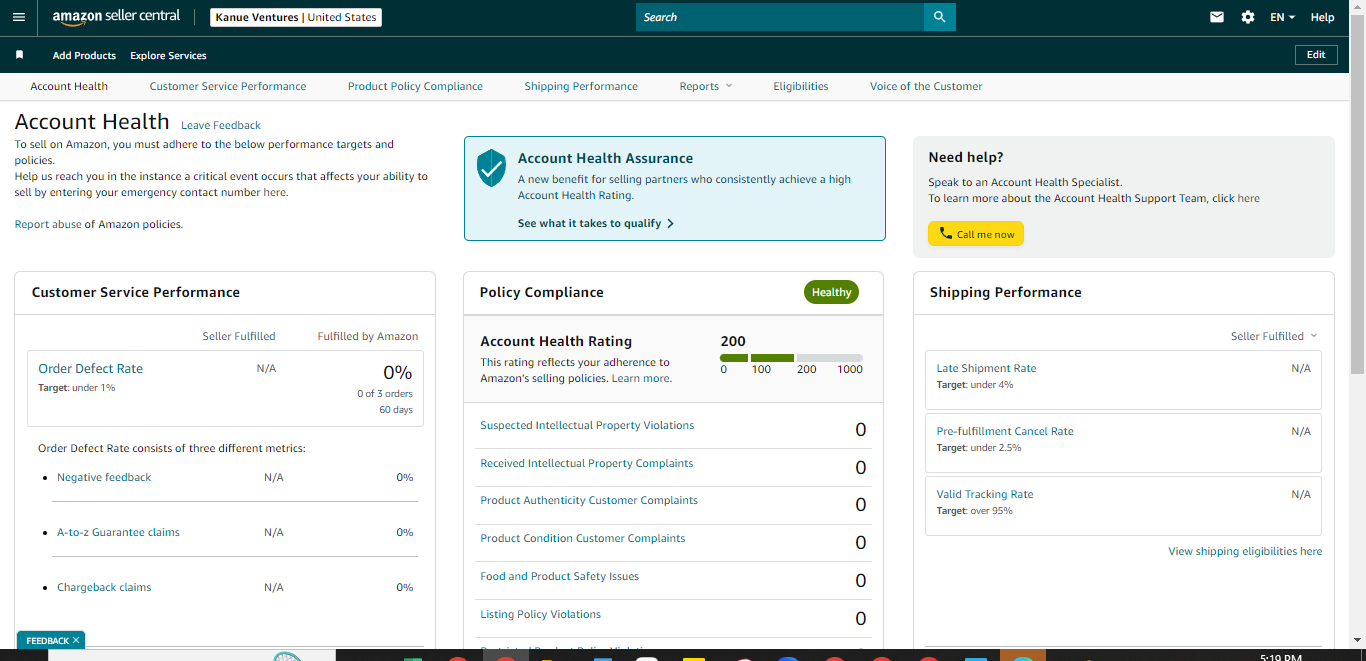
Task: Click the phone icon in Call me now
Action: (x=945, y=234)
